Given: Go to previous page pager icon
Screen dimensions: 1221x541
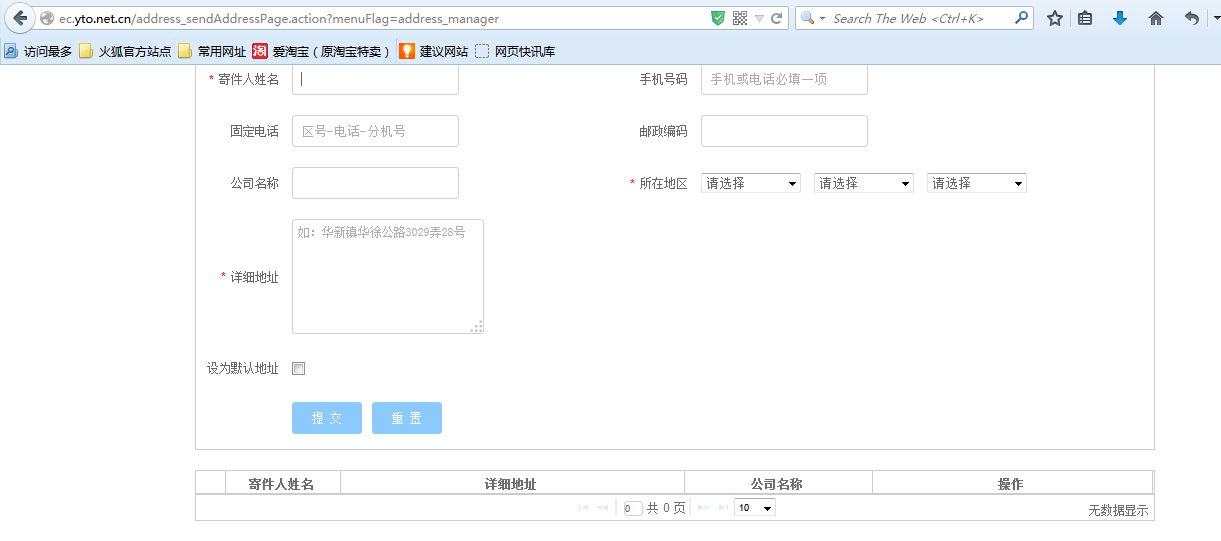Looking at the screenshot, I should point(603,508).
